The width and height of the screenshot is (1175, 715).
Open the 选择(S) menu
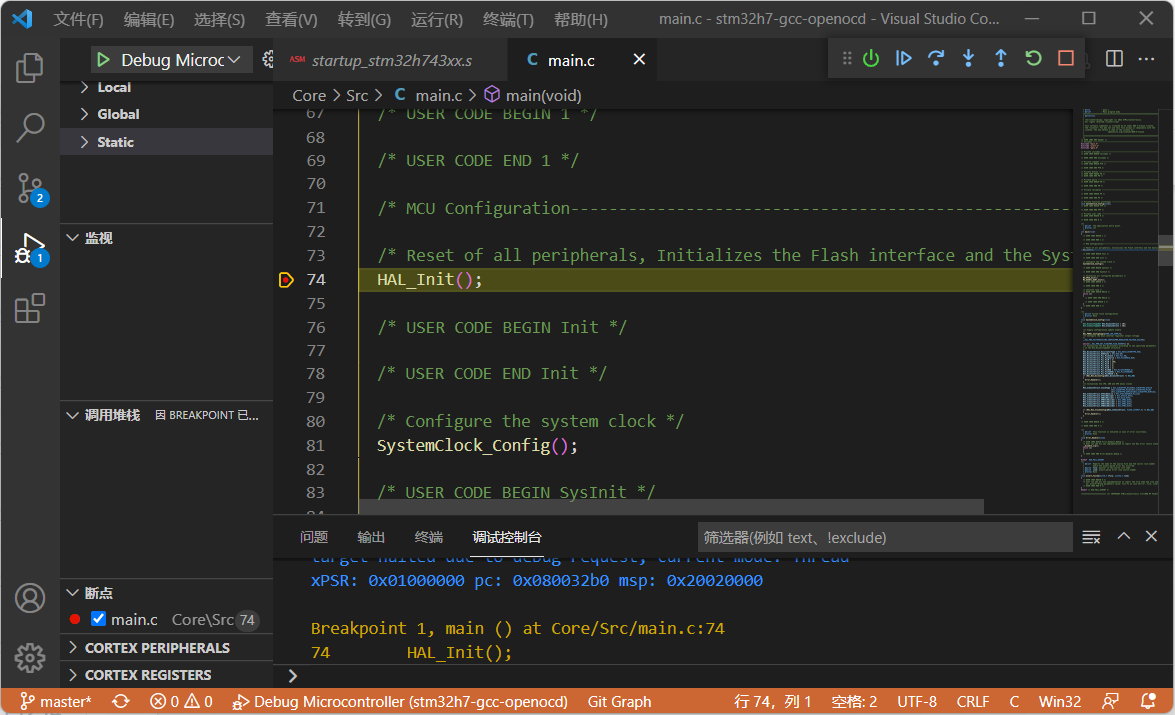click(x=220, y=19)
